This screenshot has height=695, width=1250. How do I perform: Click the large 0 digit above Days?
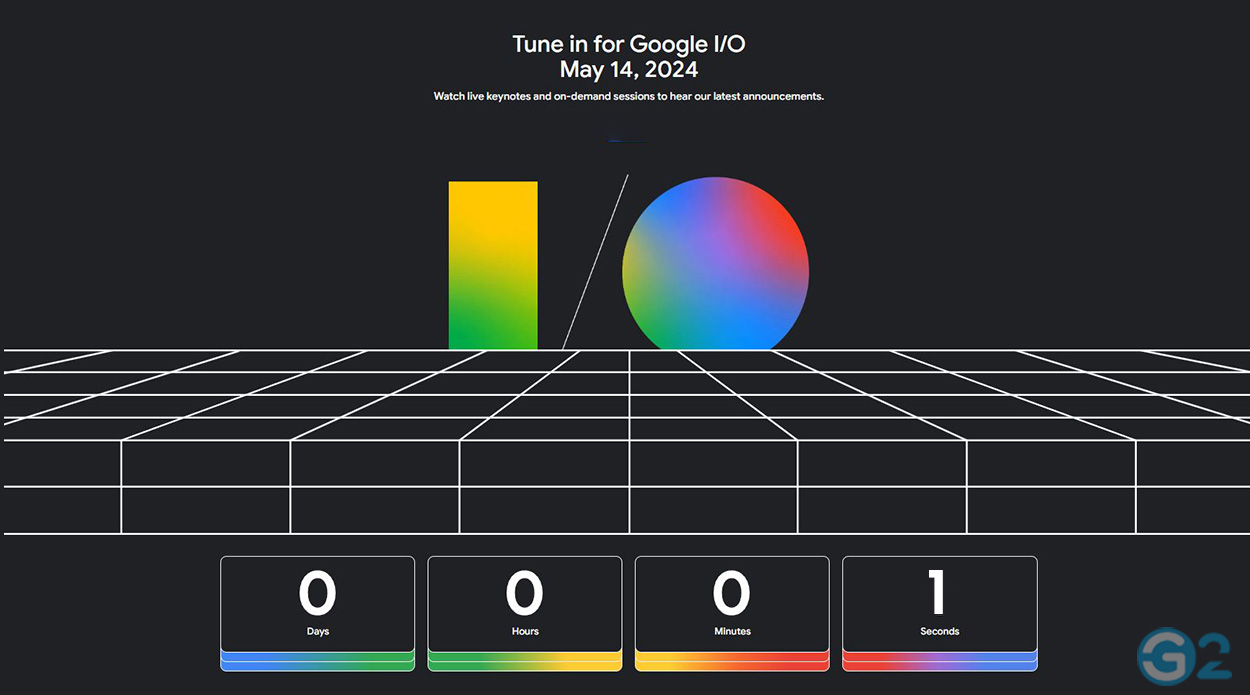[317, 593]
